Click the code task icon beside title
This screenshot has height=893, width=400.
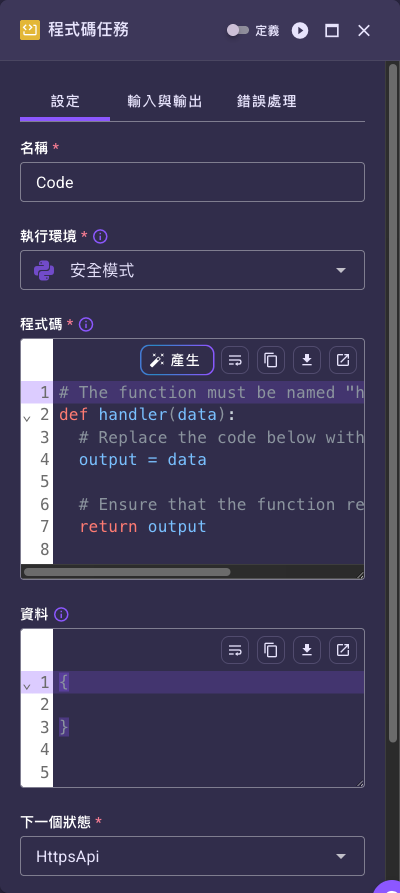click(30, 30)
